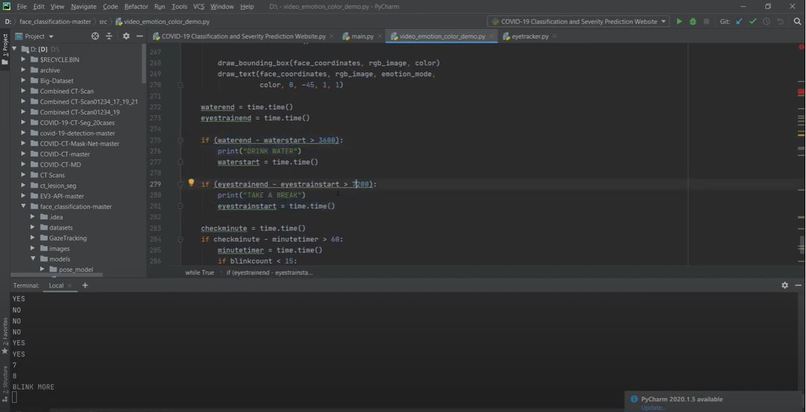Open the Tools menu
The width and height of the screenshot is (806, 412).
tap(179, 7)
